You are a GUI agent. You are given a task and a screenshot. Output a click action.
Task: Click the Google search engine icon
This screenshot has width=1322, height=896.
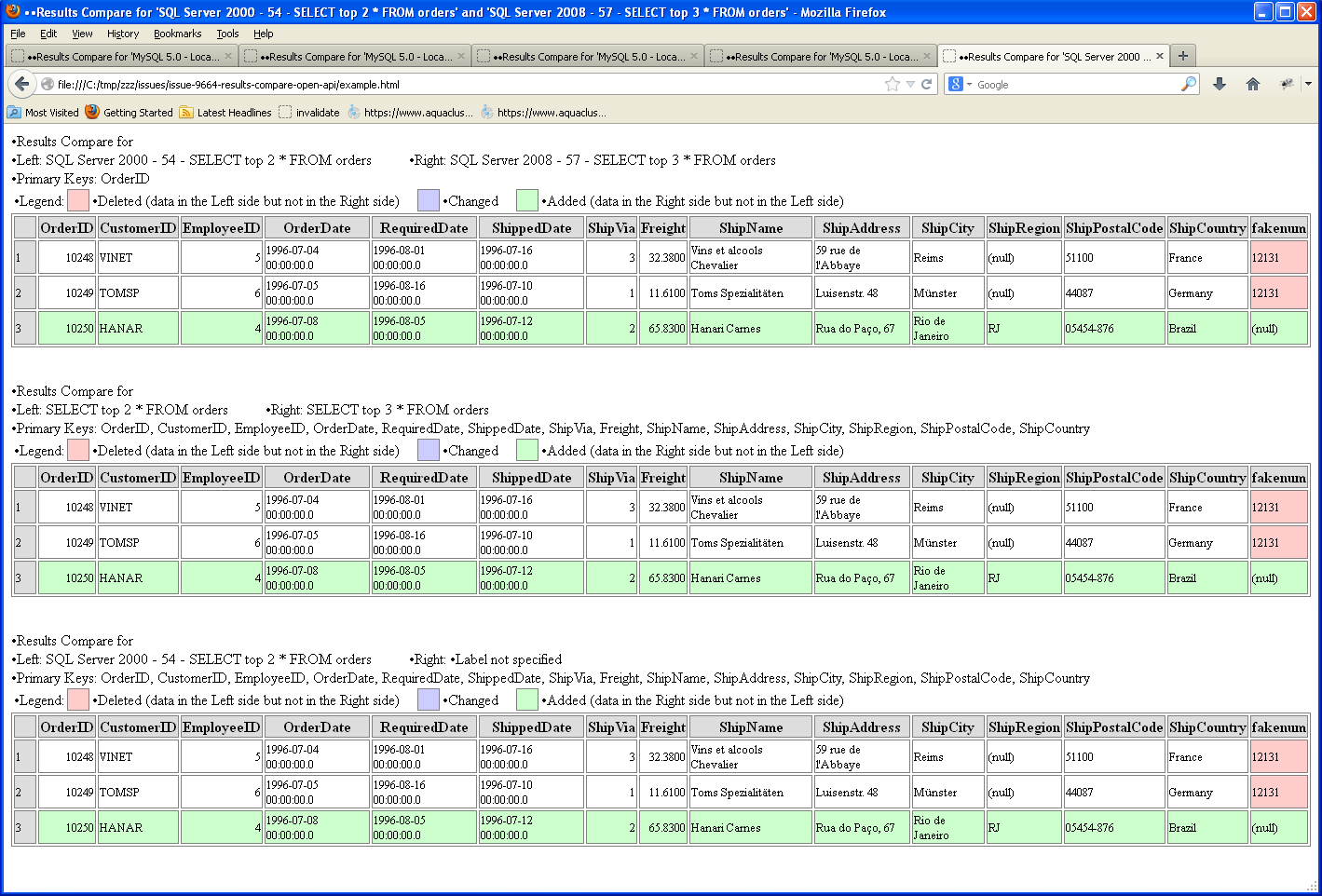[955, 84]
